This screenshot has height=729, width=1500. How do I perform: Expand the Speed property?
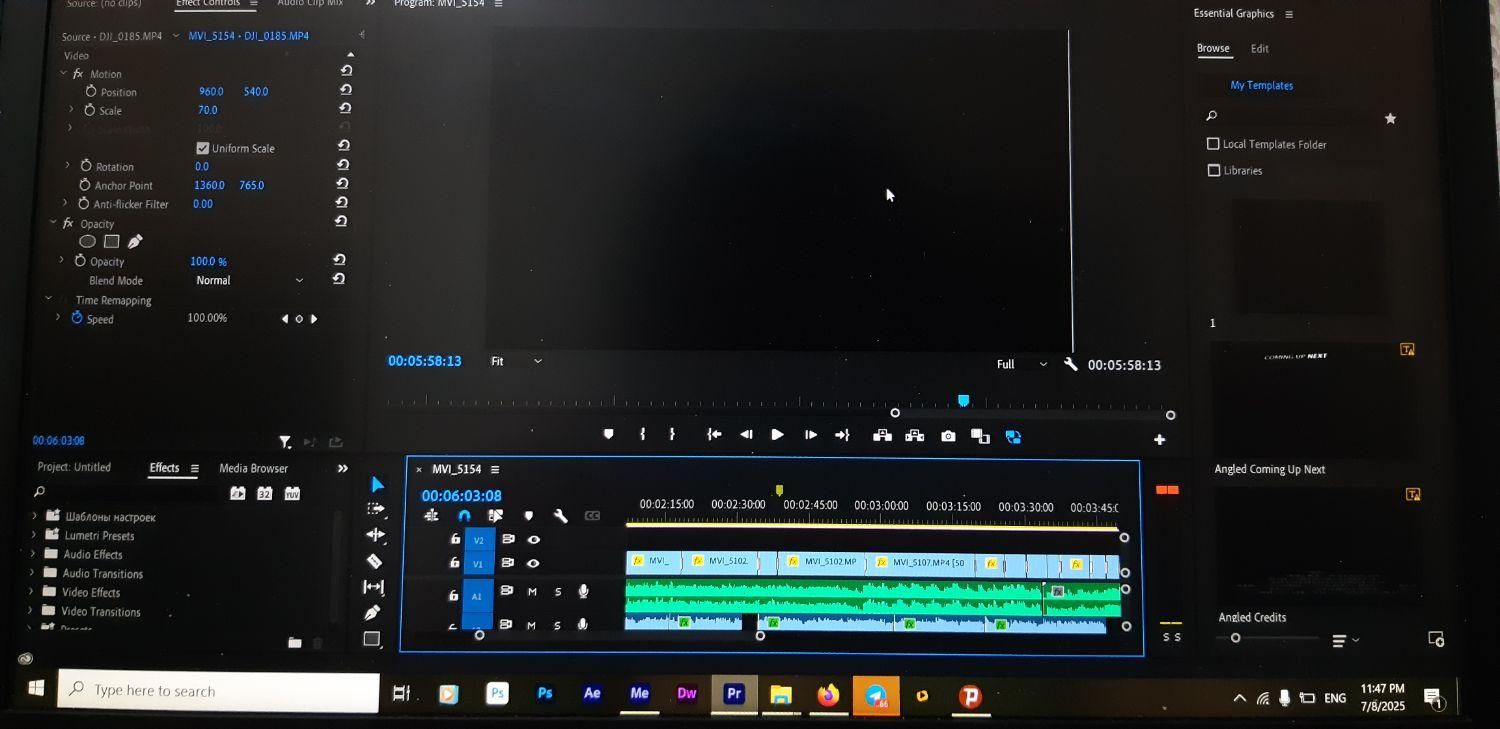[x=58, y=318]
